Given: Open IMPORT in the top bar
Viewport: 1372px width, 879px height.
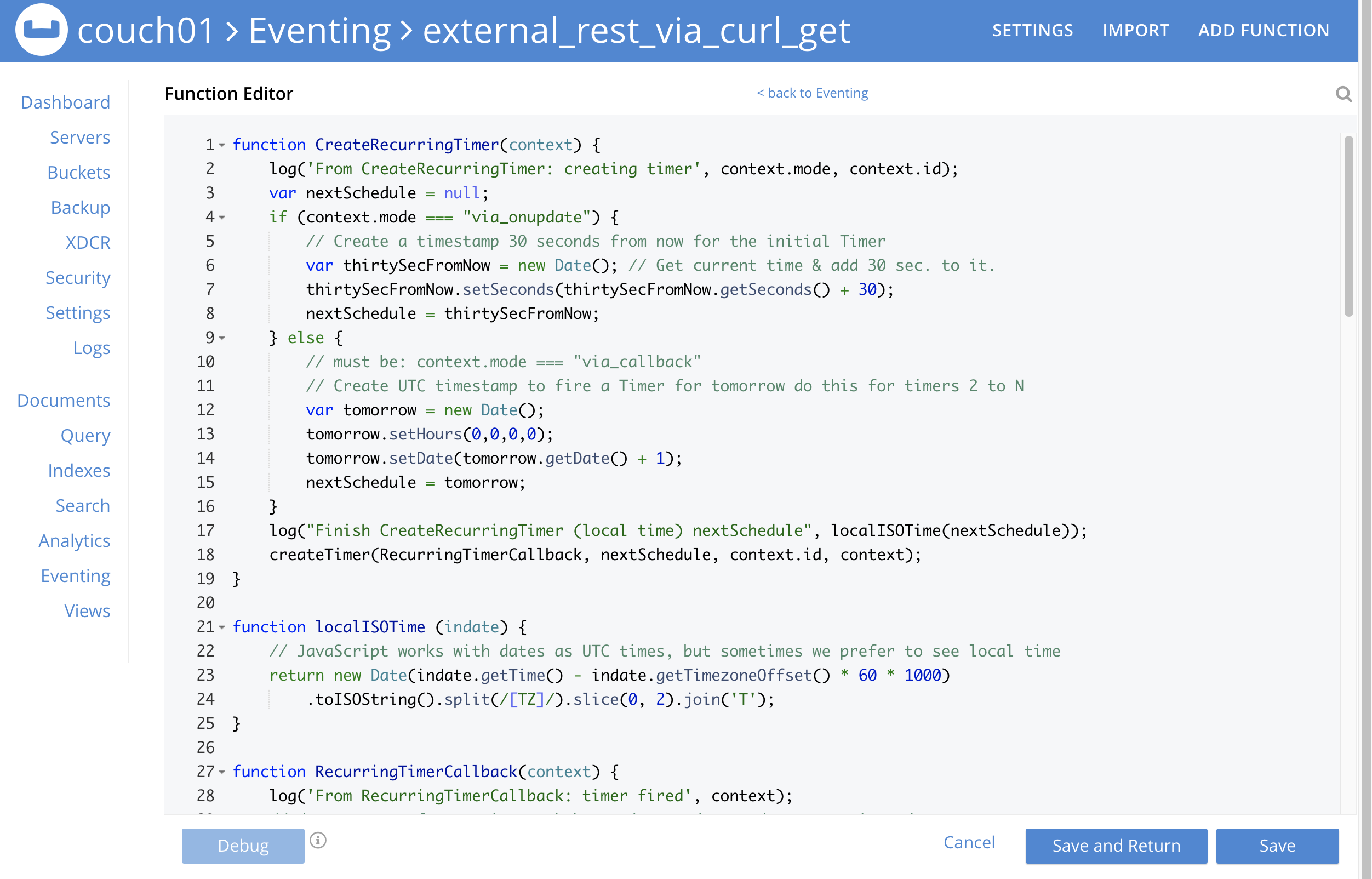Looking at the screenshot, I should click(1136, 30).
